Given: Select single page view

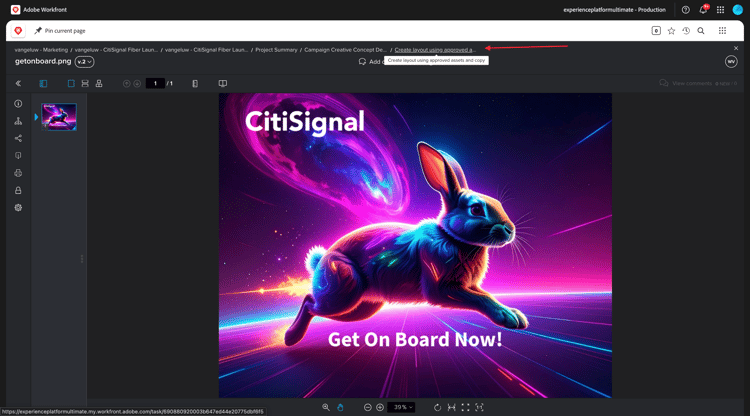Looking at the screenshot, I should click(71, 83).
